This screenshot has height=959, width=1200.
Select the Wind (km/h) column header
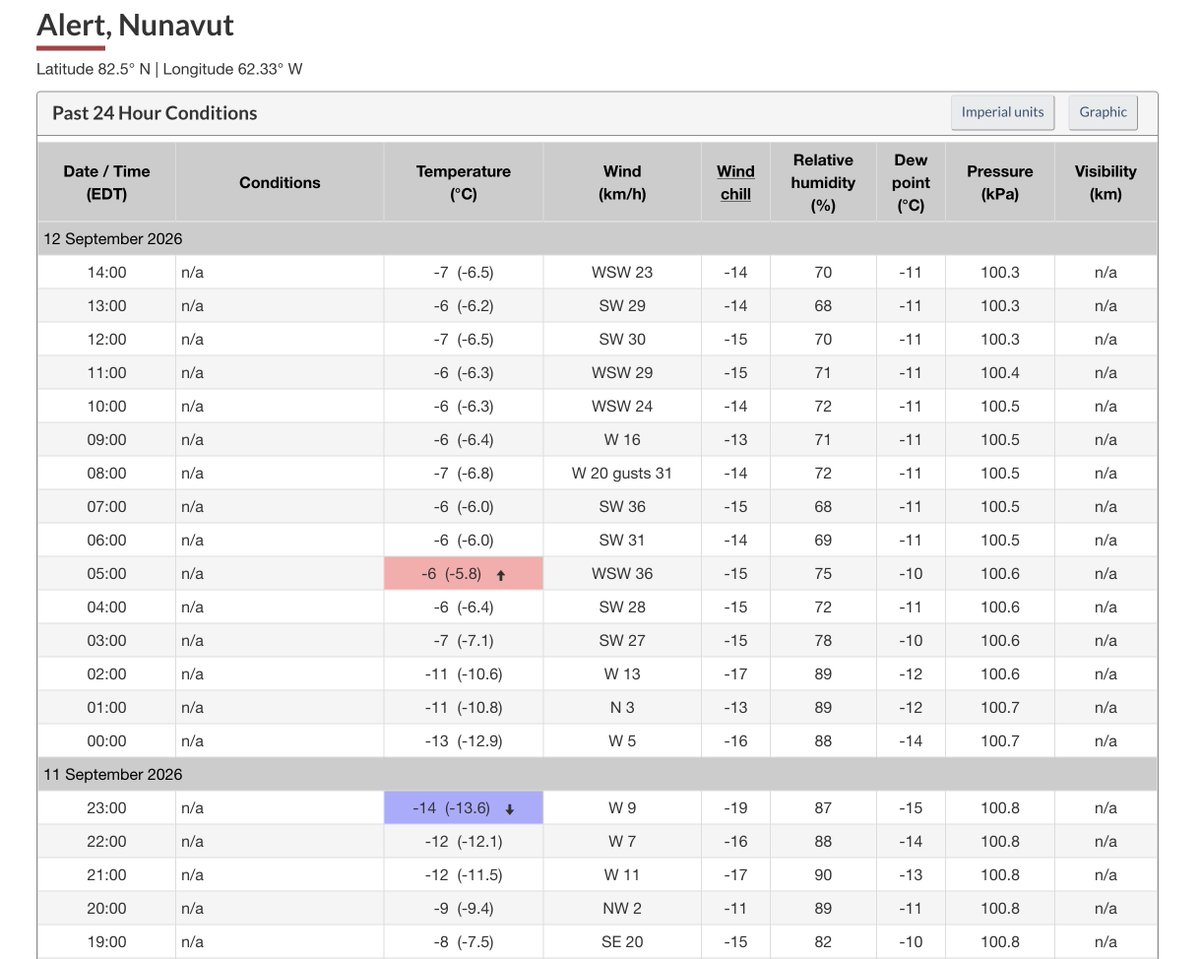pos(622,182)
